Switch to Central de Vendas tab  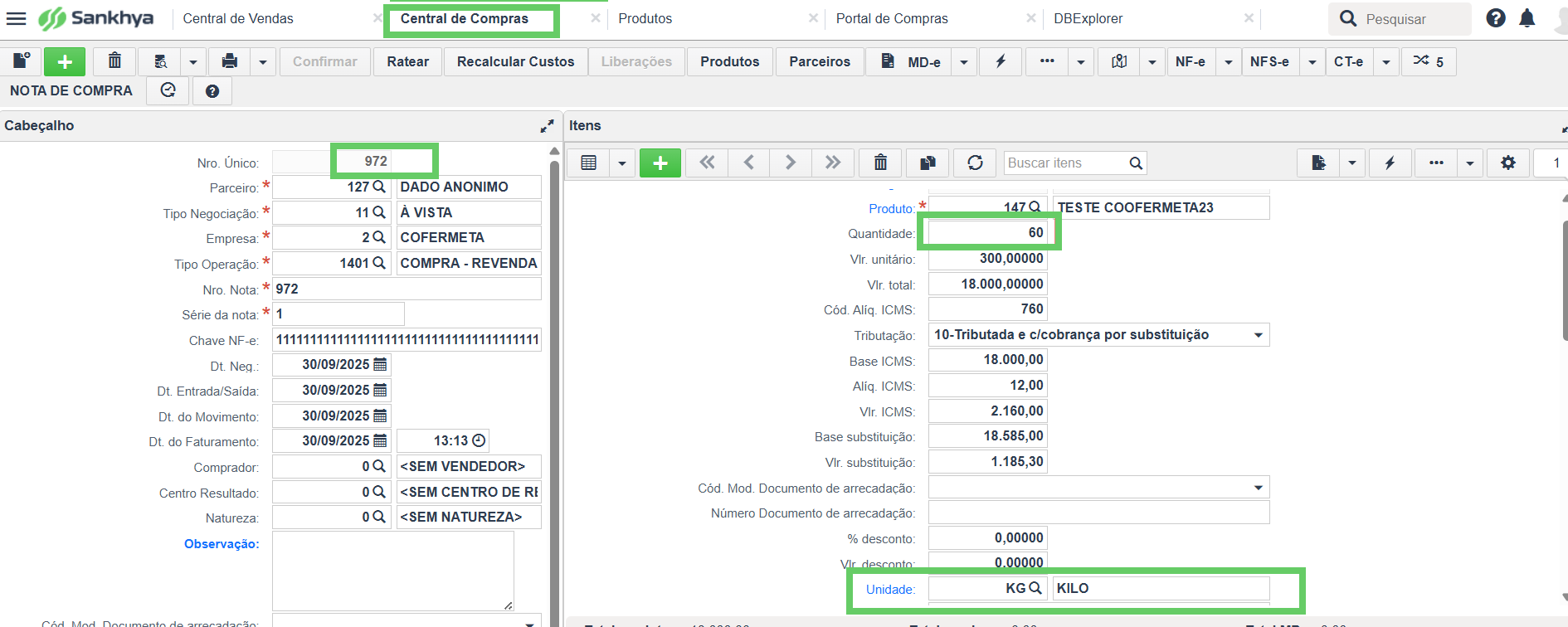[x=238, y=18]
